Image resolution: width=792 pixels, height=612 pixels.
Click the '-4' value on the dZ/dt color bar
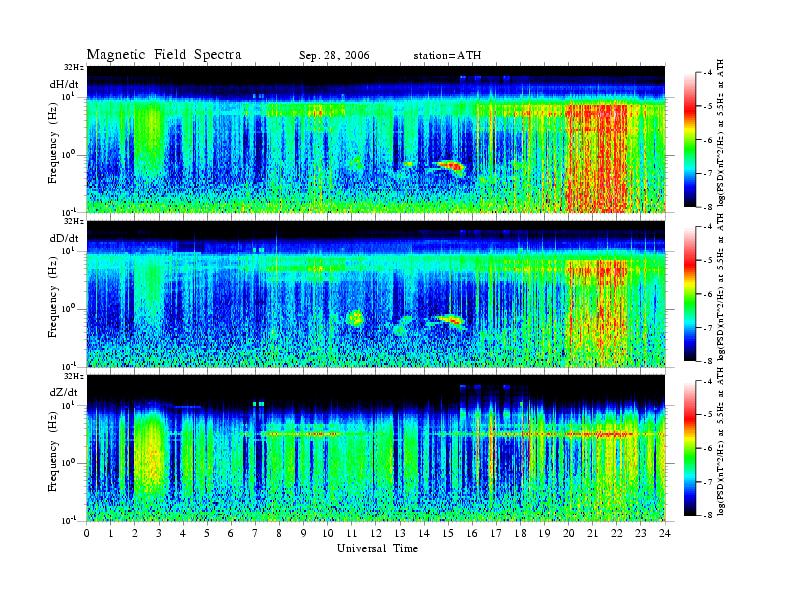coord(708,382)
